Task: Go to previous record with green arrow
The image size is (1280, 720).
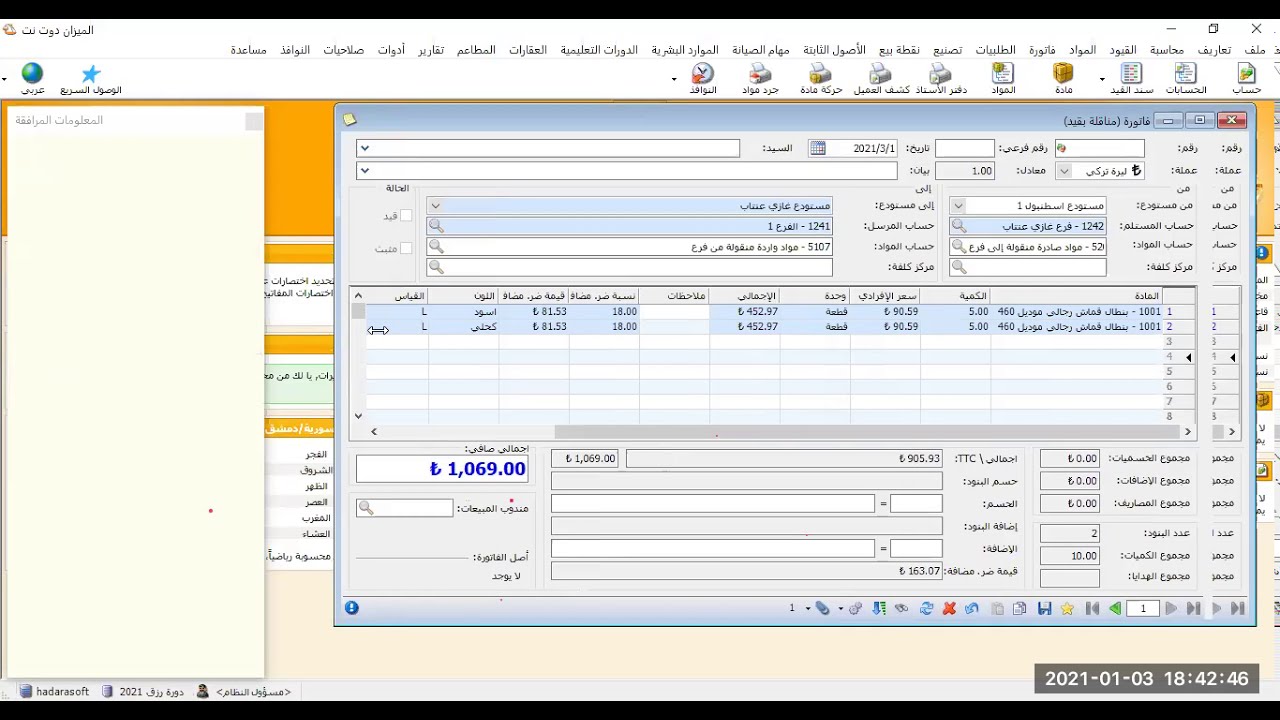Action: (x=1115, y=608)
